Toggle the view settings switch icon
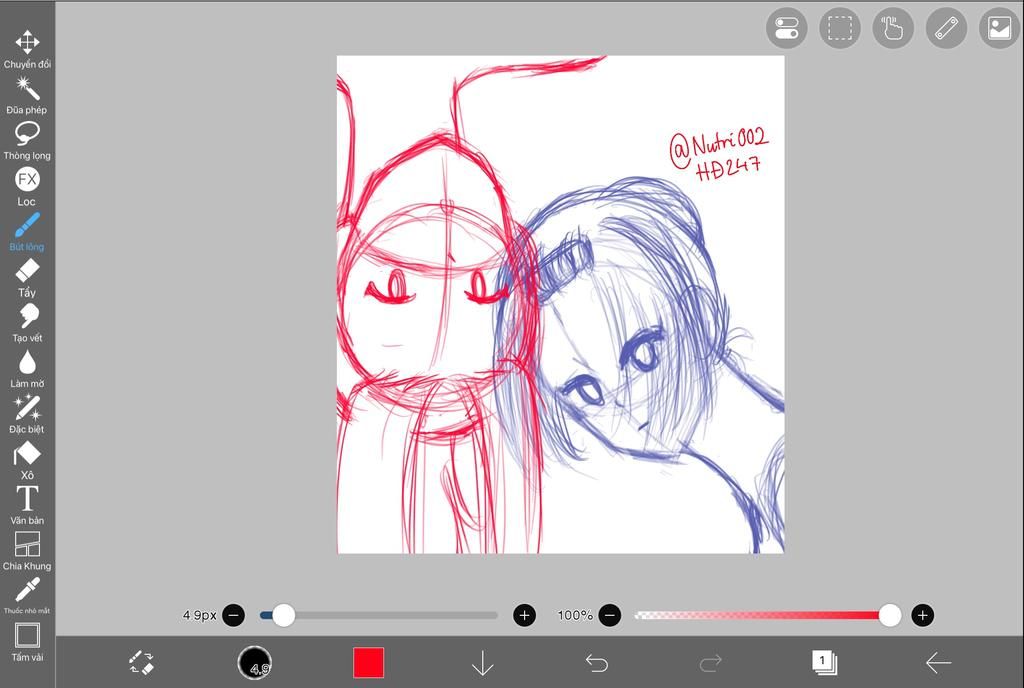Image resolution: width=1024 pixels, height=688 pixels. [786, 28]
